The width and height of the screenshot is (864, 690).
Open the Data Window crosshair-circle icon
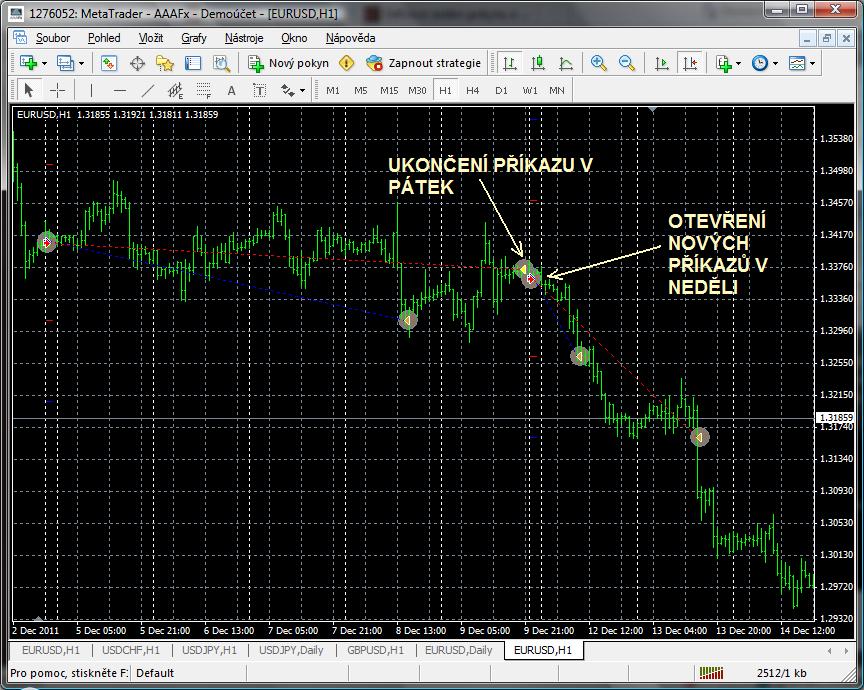click(x=137, y=63)
